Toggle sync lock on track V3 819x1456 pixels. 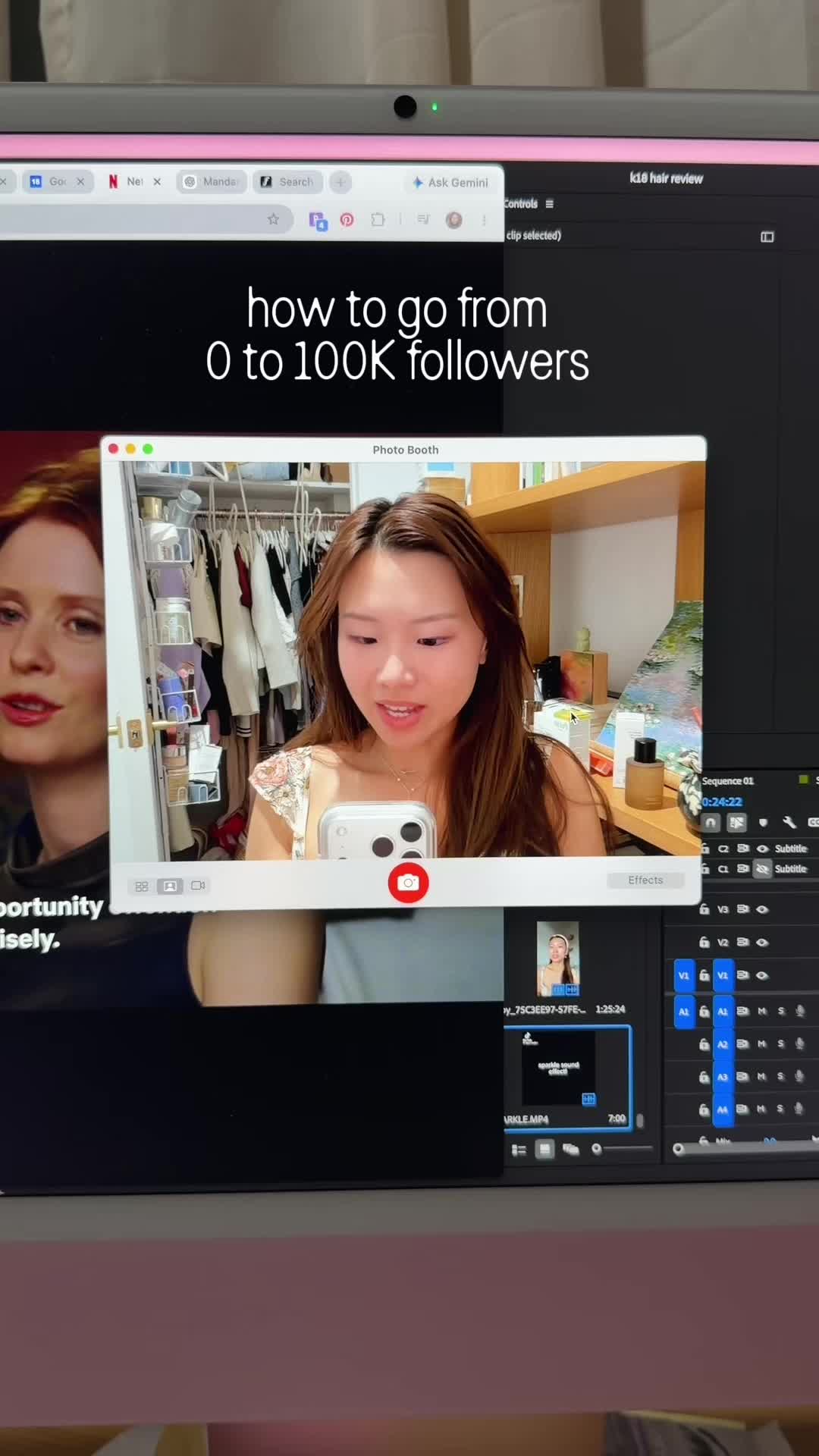[743, 909]
